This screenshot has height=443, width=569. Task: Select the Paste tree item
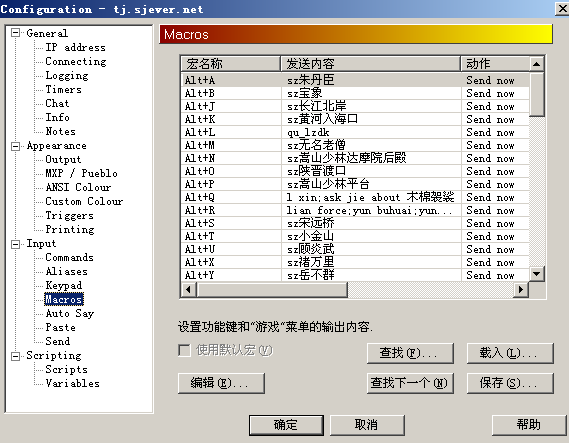click(60, 327)
